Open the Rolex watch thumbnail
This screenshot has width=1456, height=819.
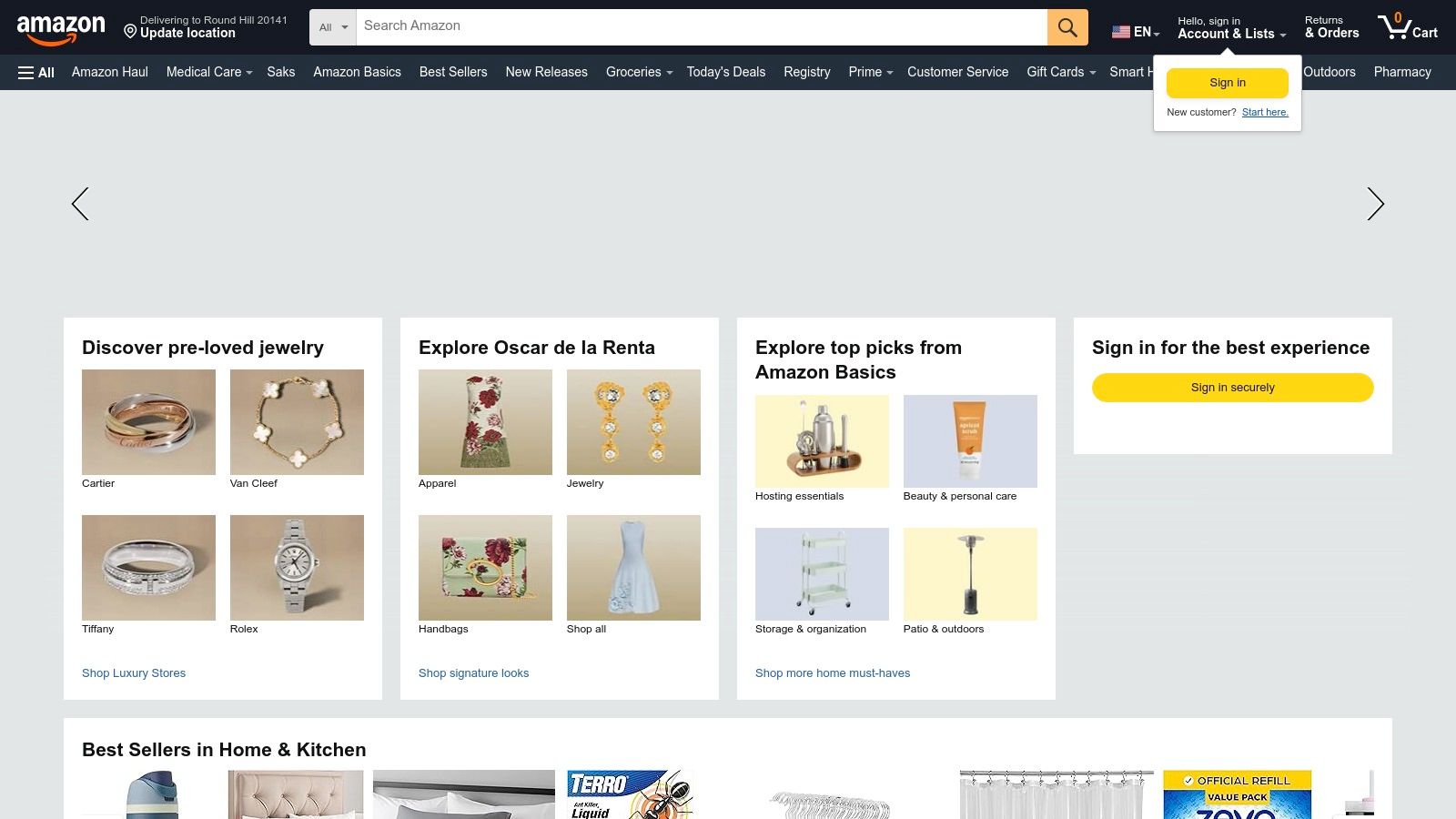point(297,568)
